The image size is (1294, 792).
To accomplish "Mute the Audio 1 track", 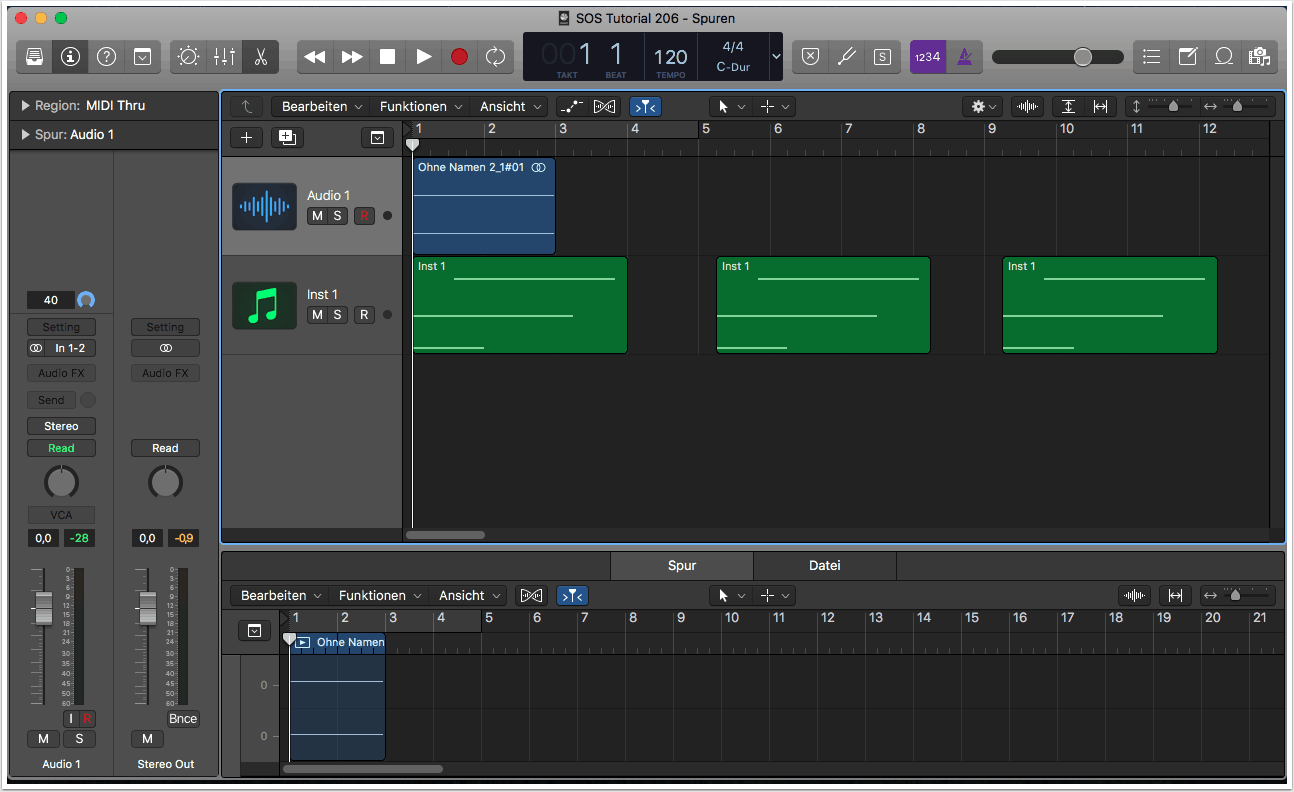I will [x=317, y=216].
